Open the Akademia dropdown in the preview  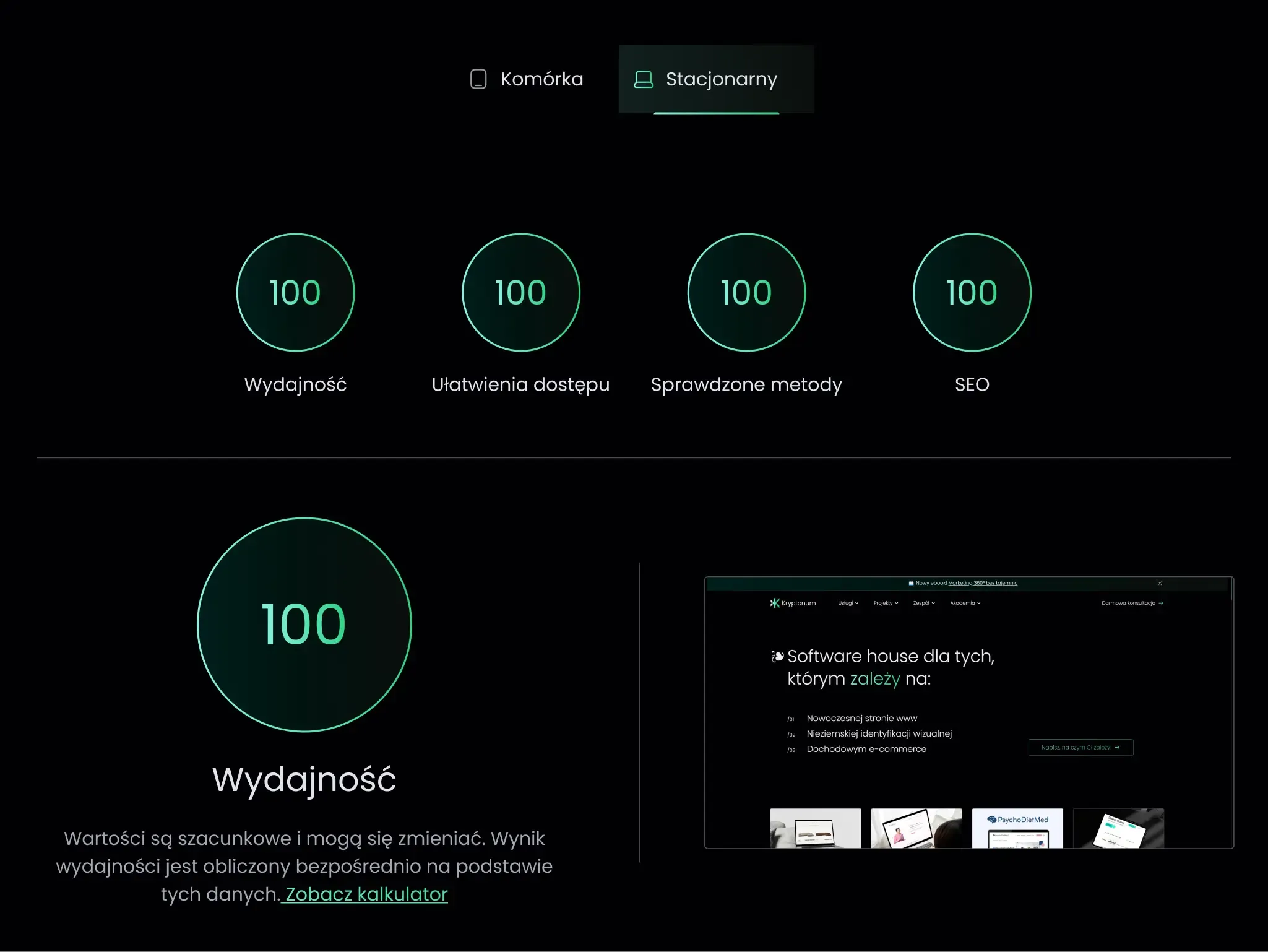pyautogui.click(x=965, y=603)
